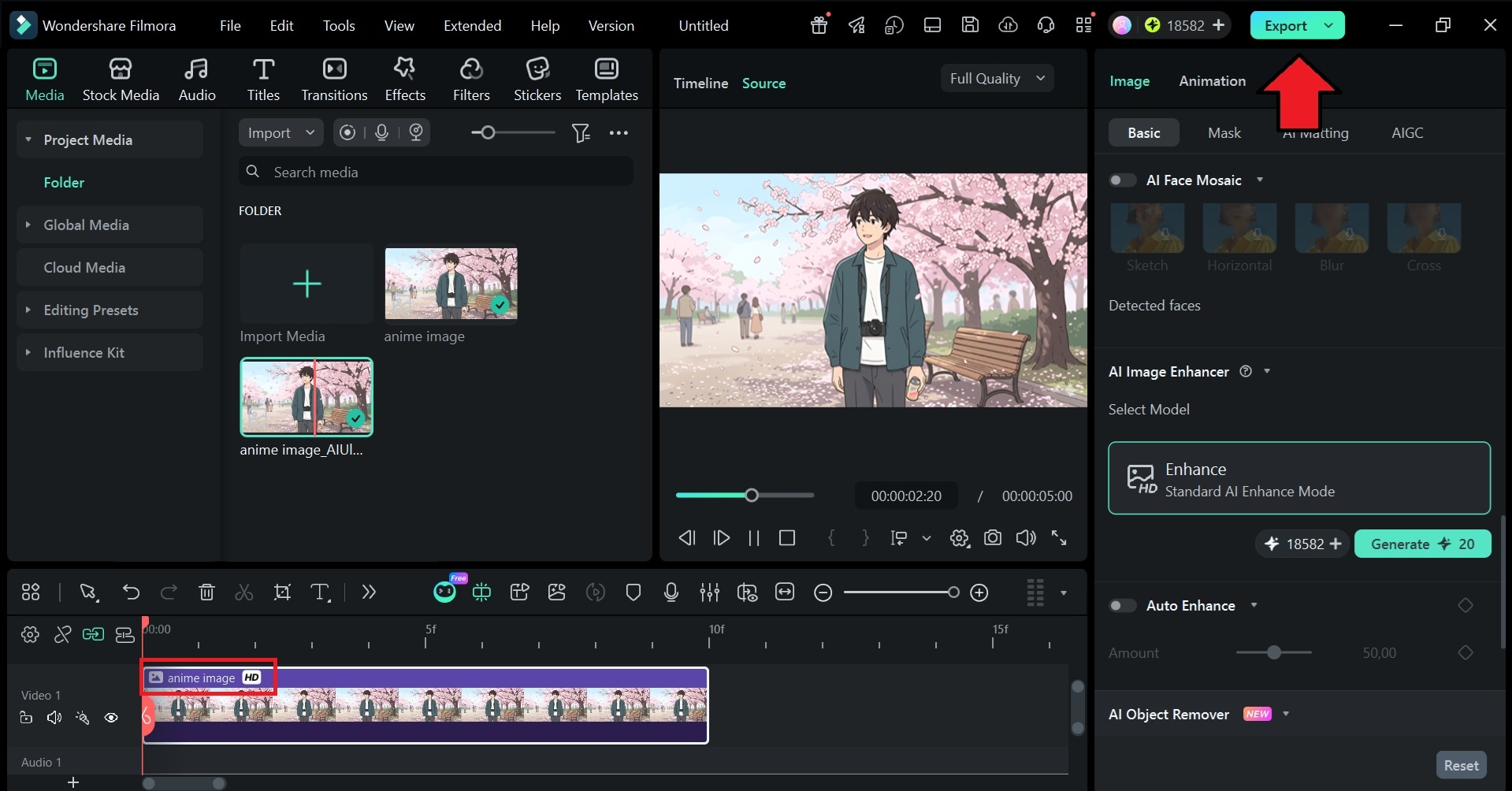
Task: Switch preview to Timeline view
Action: tap(700, 83)
